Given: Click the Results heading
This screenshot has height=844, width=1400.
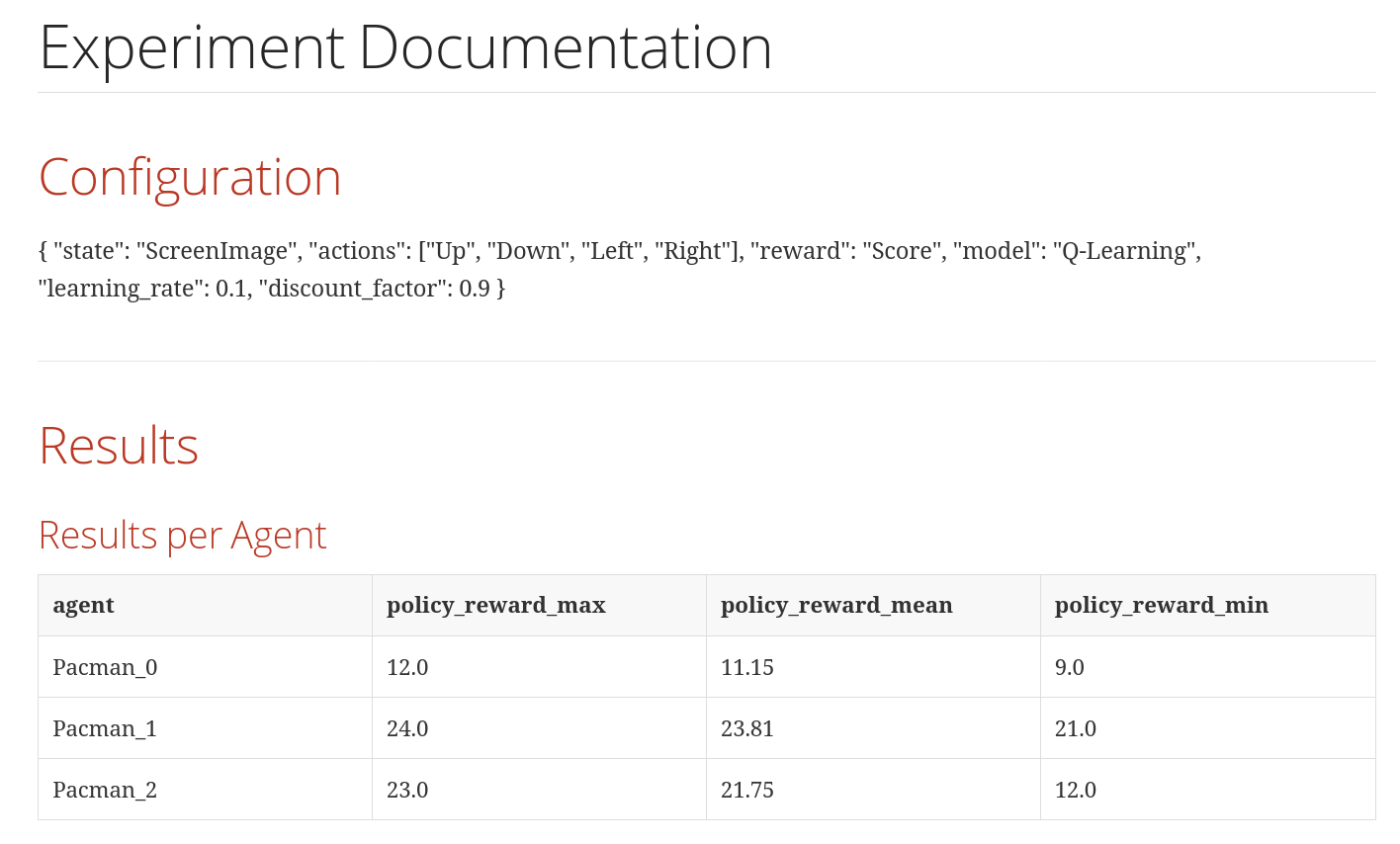Looking at the screenshot, I should 119,446.
